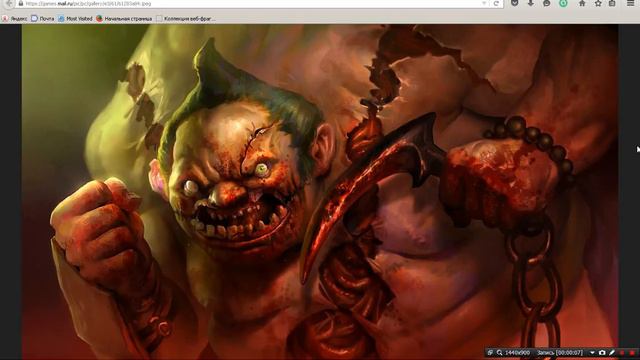The width and height of the screenshot is (640, 360).
Task: Open the Firefox hamburger menu
Action: point(631,3)
